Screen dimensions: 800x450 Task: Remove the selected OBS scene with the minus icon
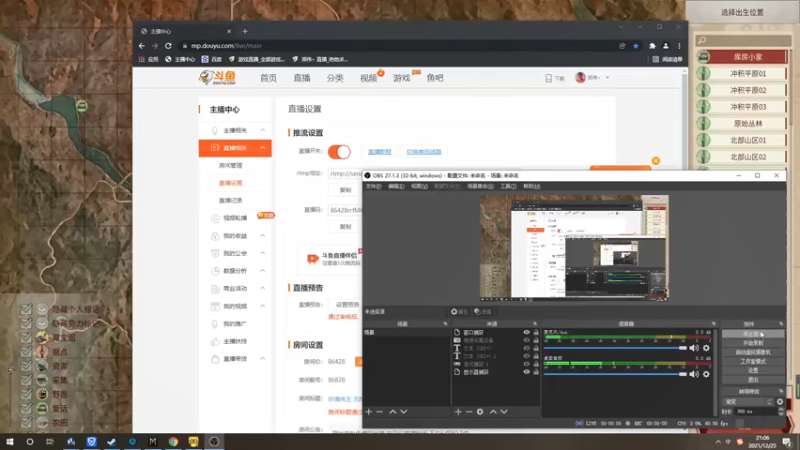pyautogui.click(x=380, y=412)
